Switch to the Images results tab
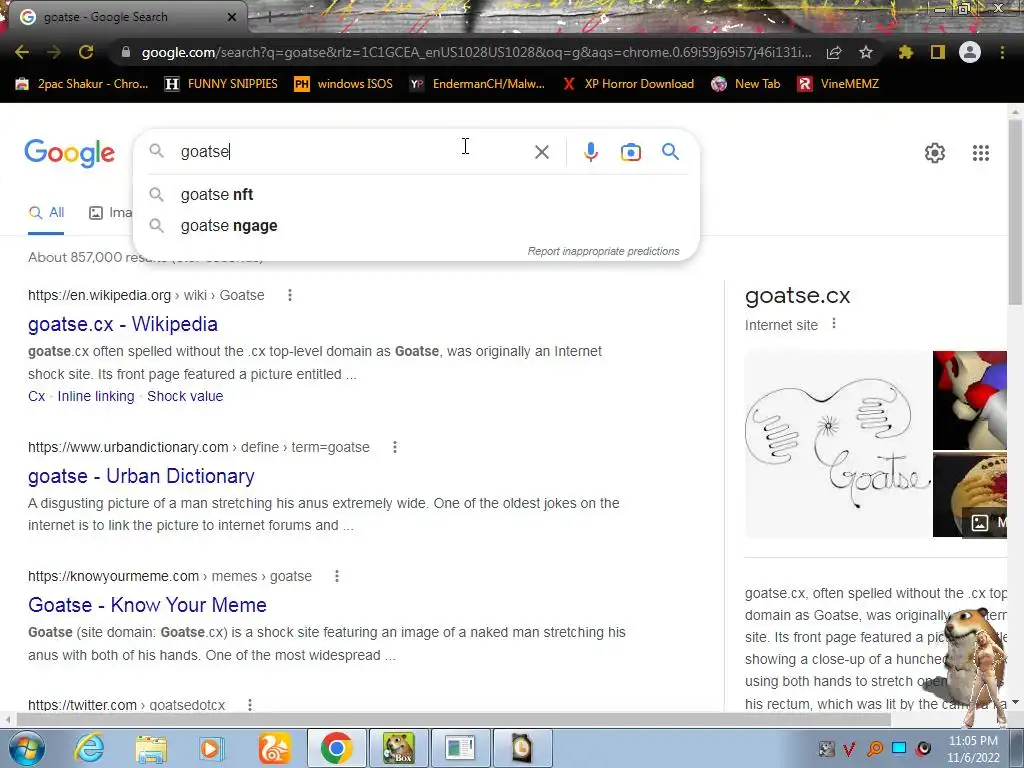Screen dimensions: 1024x768 pos(111,212)
